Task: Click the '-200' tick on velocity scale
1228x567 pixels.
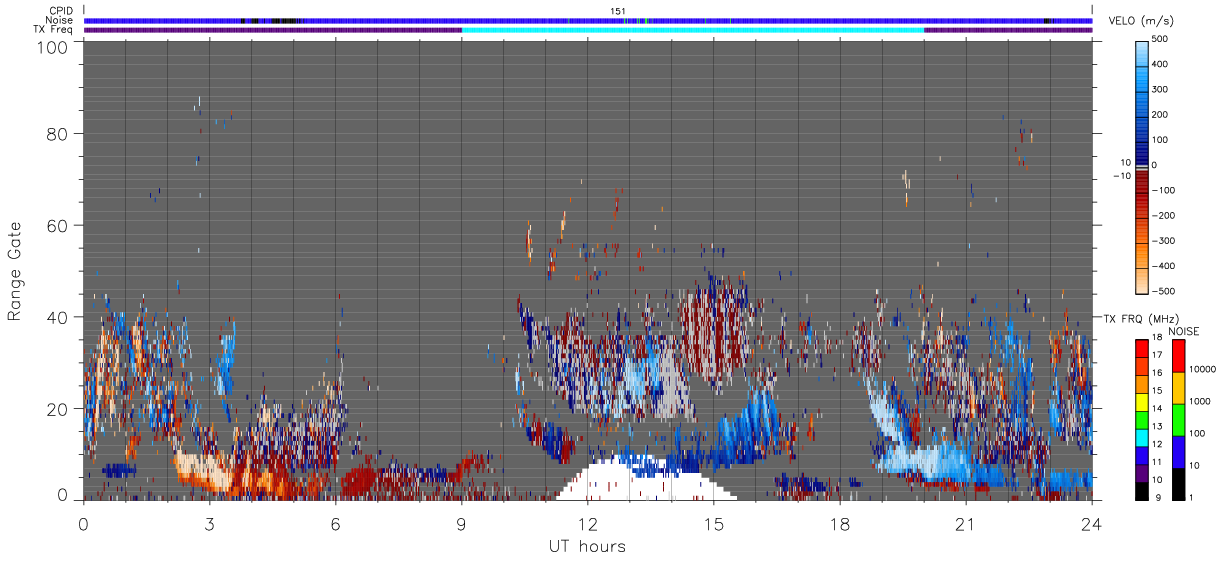Action: tap(1165, 215)
